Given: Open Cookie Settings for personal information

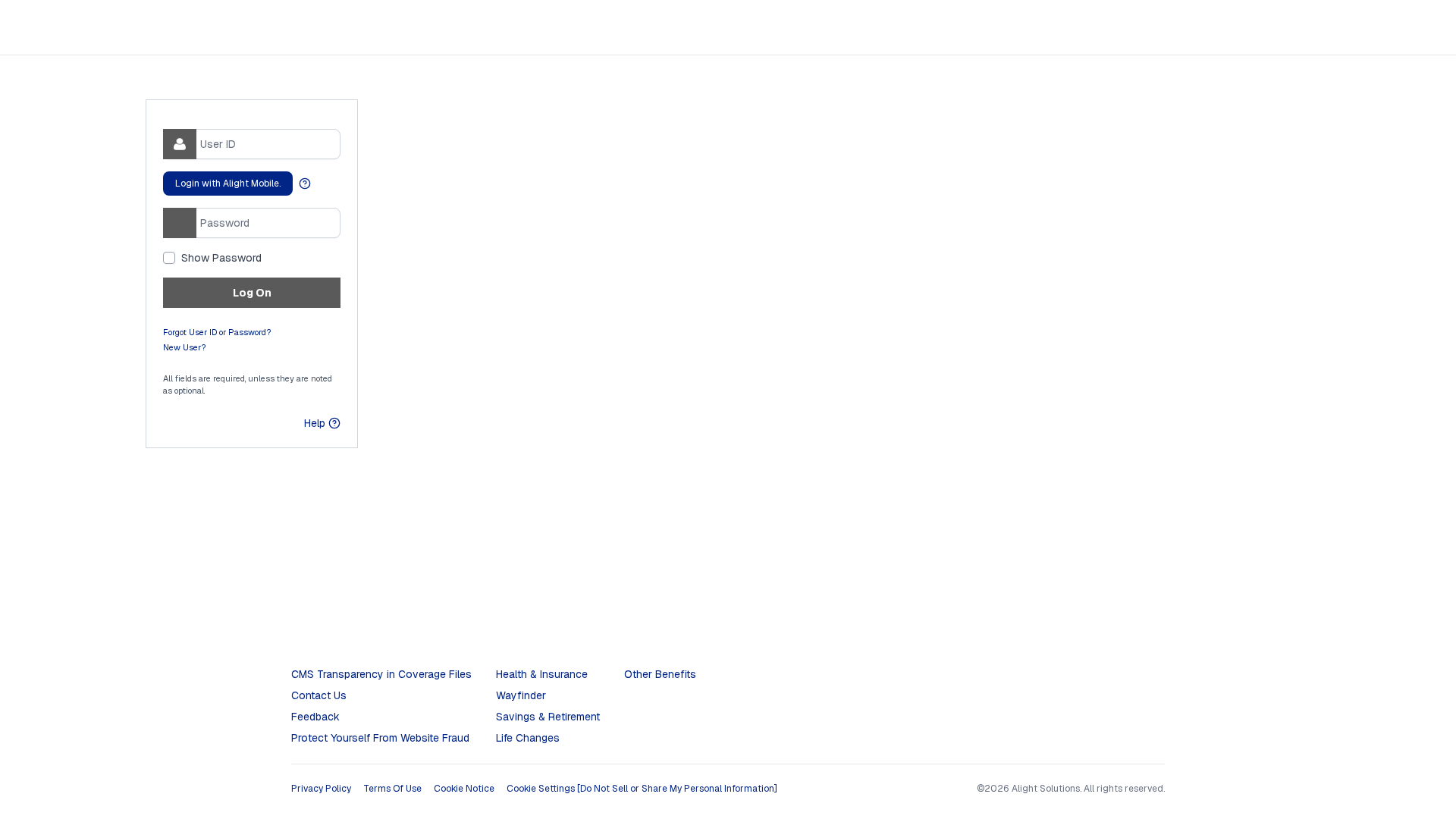Looking at the screenshot, I should 642,789.
